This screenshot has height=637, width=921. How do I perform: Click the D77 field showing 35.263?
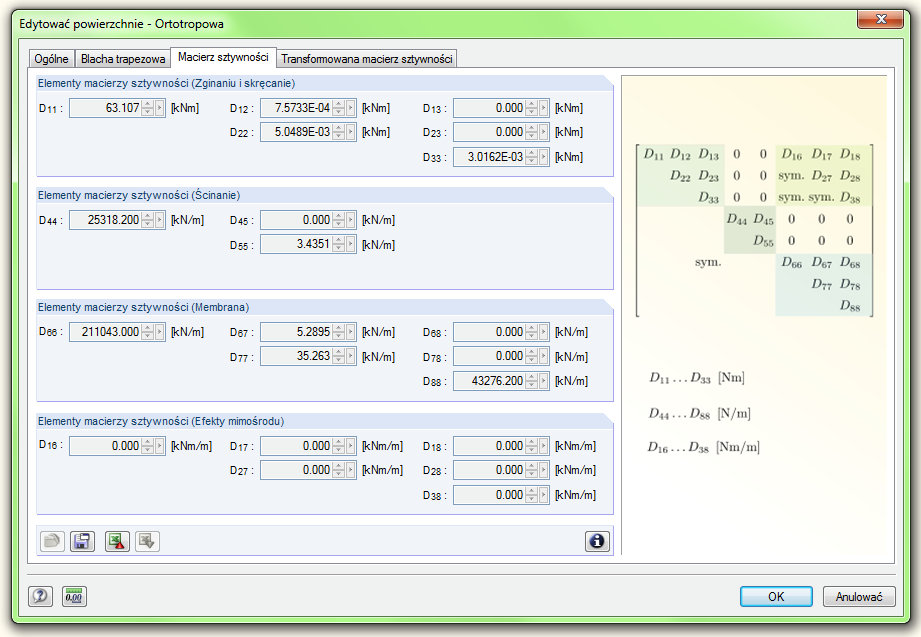click(x=297, y=356)
